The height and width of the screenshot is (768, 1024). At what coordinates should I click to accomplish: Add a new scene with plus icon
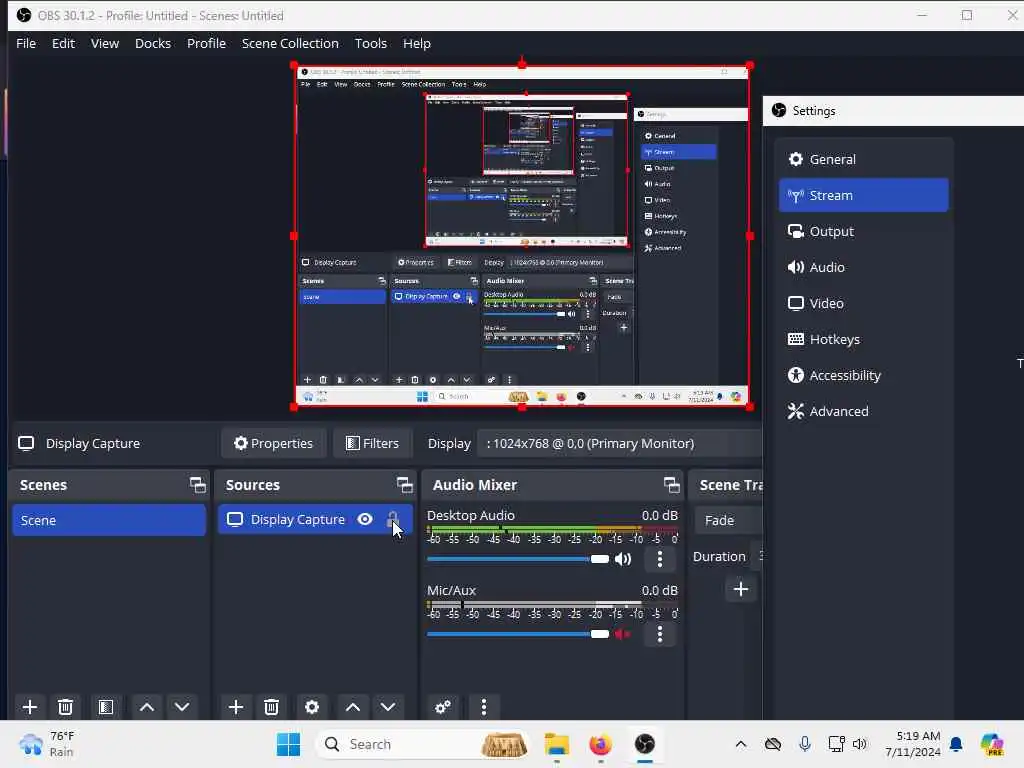29,707
